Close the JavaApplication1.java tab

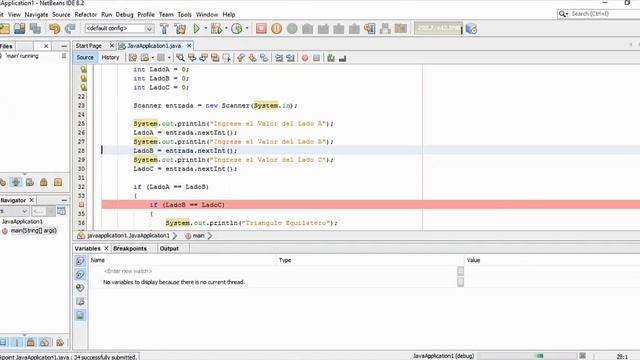click(189, 45)
